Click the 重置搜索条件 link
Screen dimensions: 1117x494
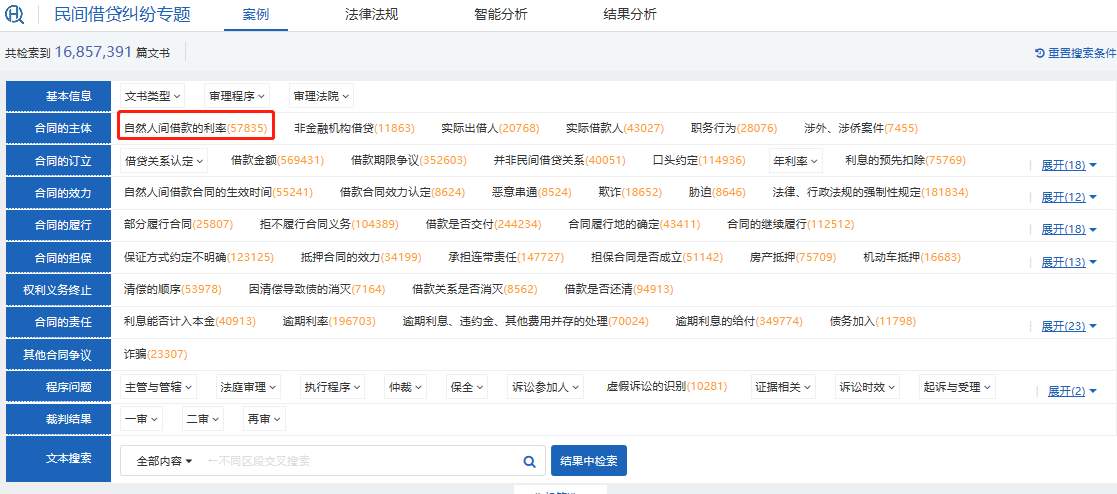pos(1081,53)
